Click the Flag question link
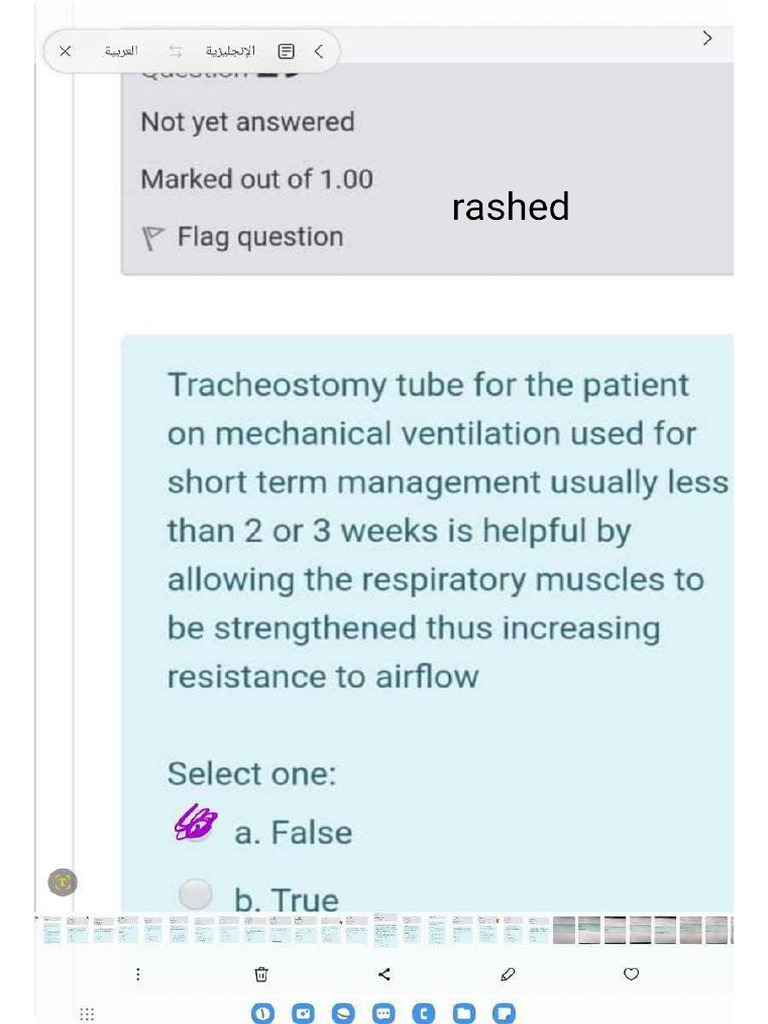Image resolution: width=768 pixels, height=1024 pixels. (259, 237)
